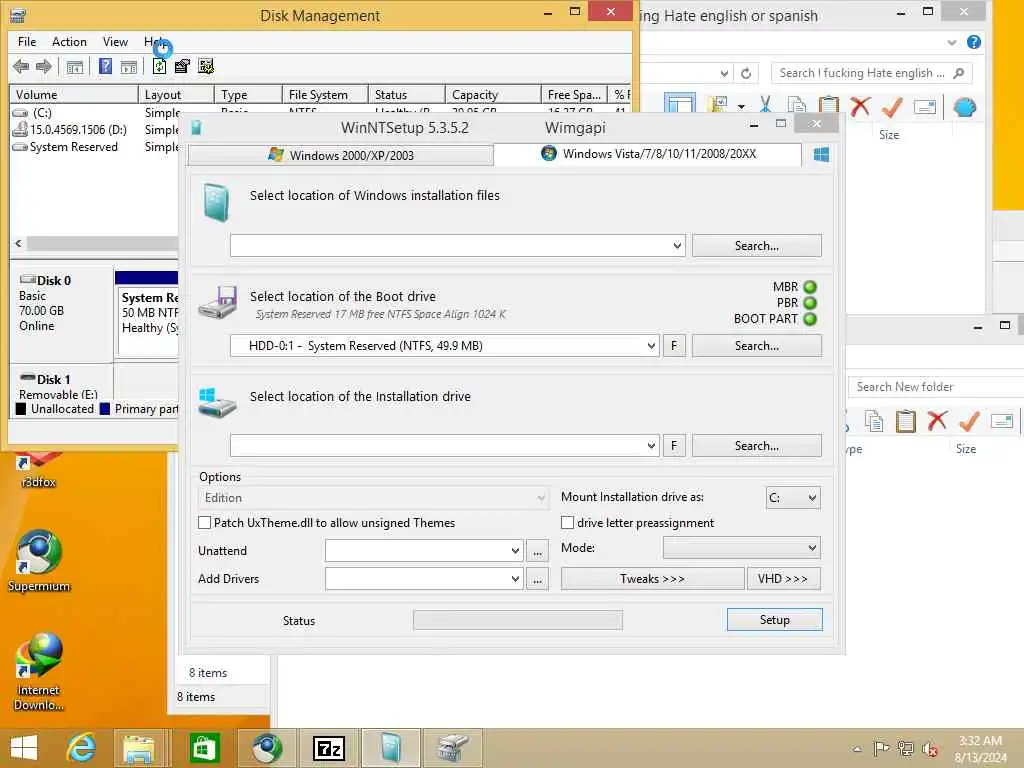The height and width of the screenshot is (768, 1024).
Task: Expand Explorer address bar history dropdown
Action: click(x=724, y=73)
